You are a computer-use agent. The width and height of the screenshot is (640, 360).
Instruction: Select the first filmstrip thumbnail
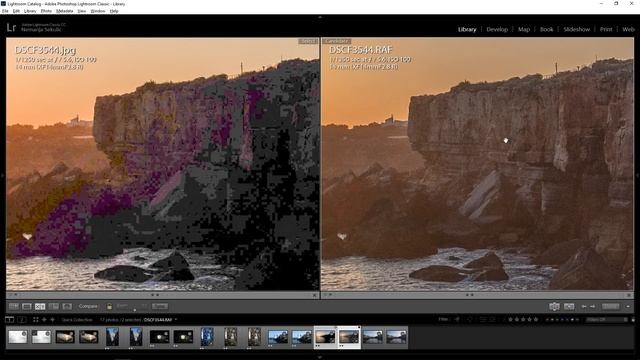coord(18,337)
